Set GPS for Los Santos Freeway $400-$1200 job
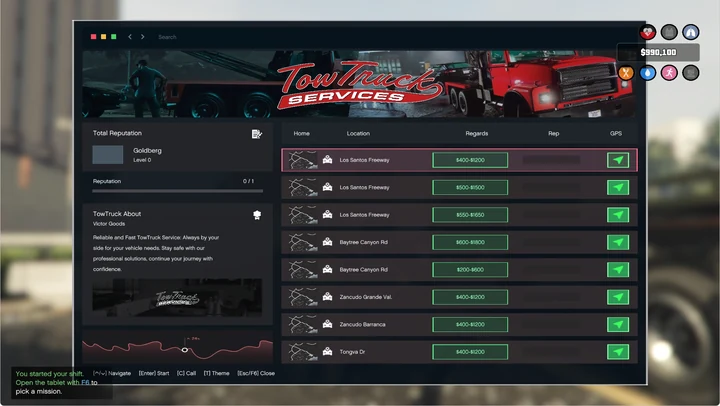Image resolution: width=720 pixels, height=406 pixels. click(x=618, y=160)
